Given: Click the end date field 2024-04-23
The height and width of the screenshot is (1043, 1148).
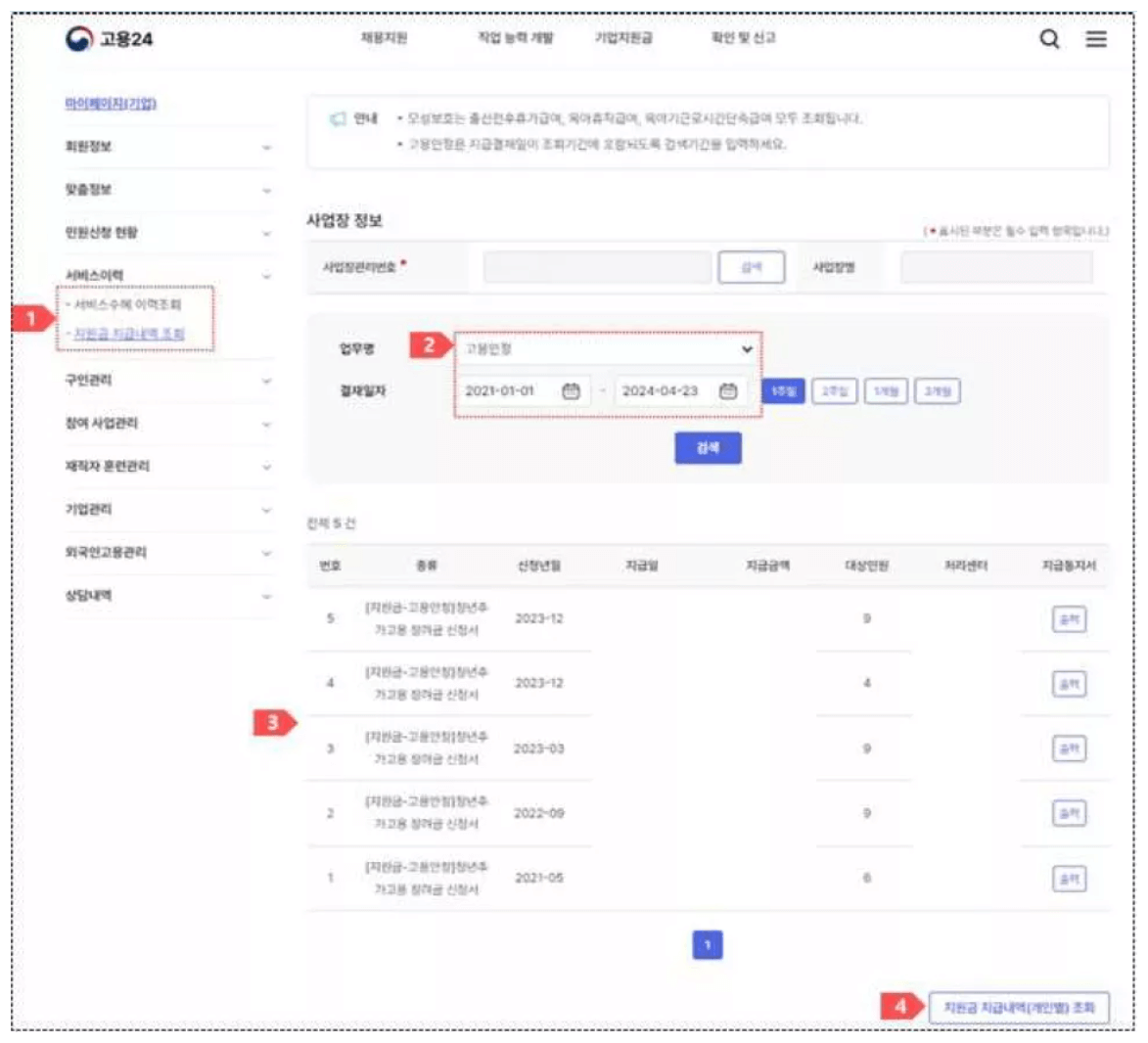Looking at the screenshot, I should [681, 390].
